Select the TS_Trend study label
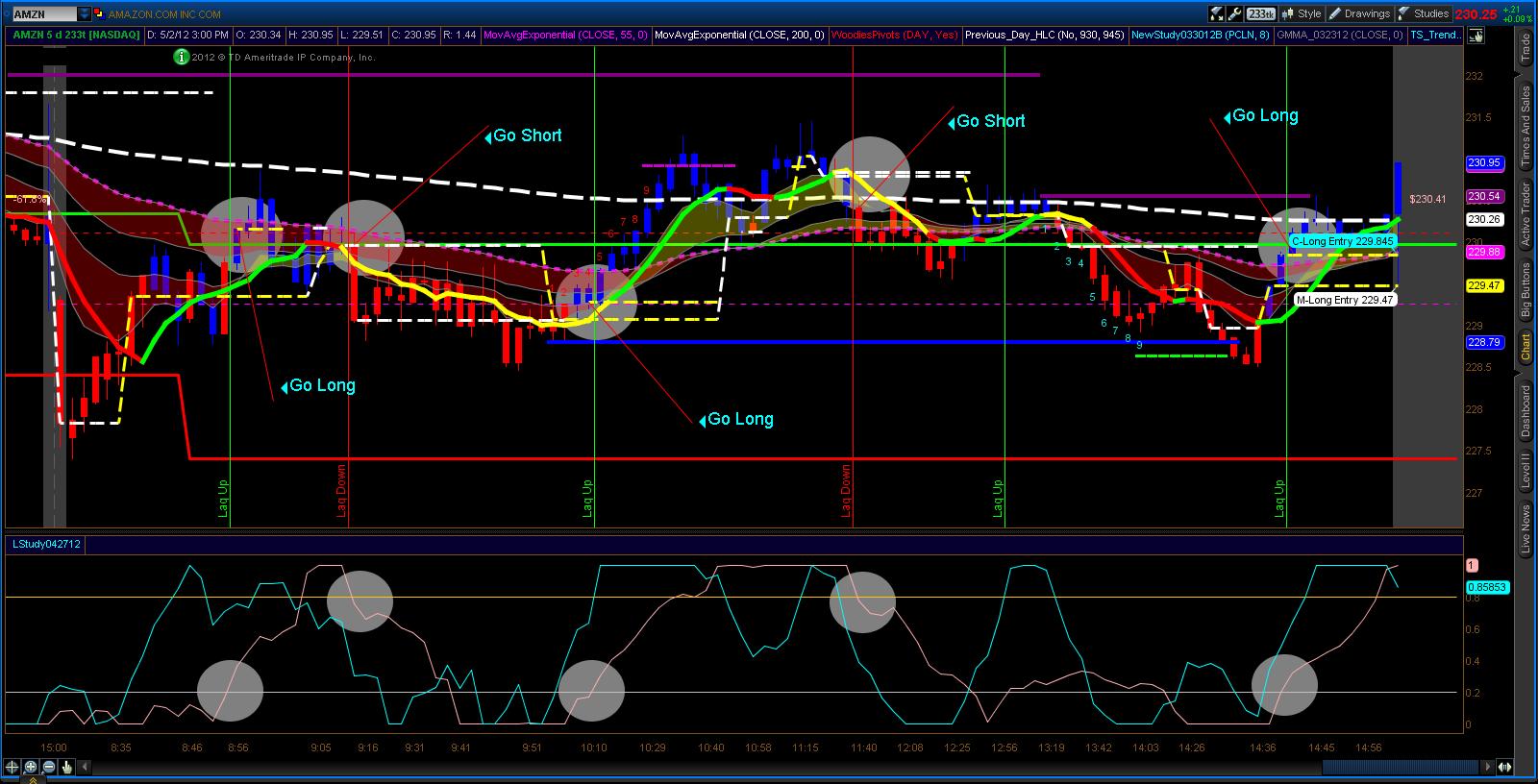The width and height of the screenshot is (1538, 784). [1433, 35]
